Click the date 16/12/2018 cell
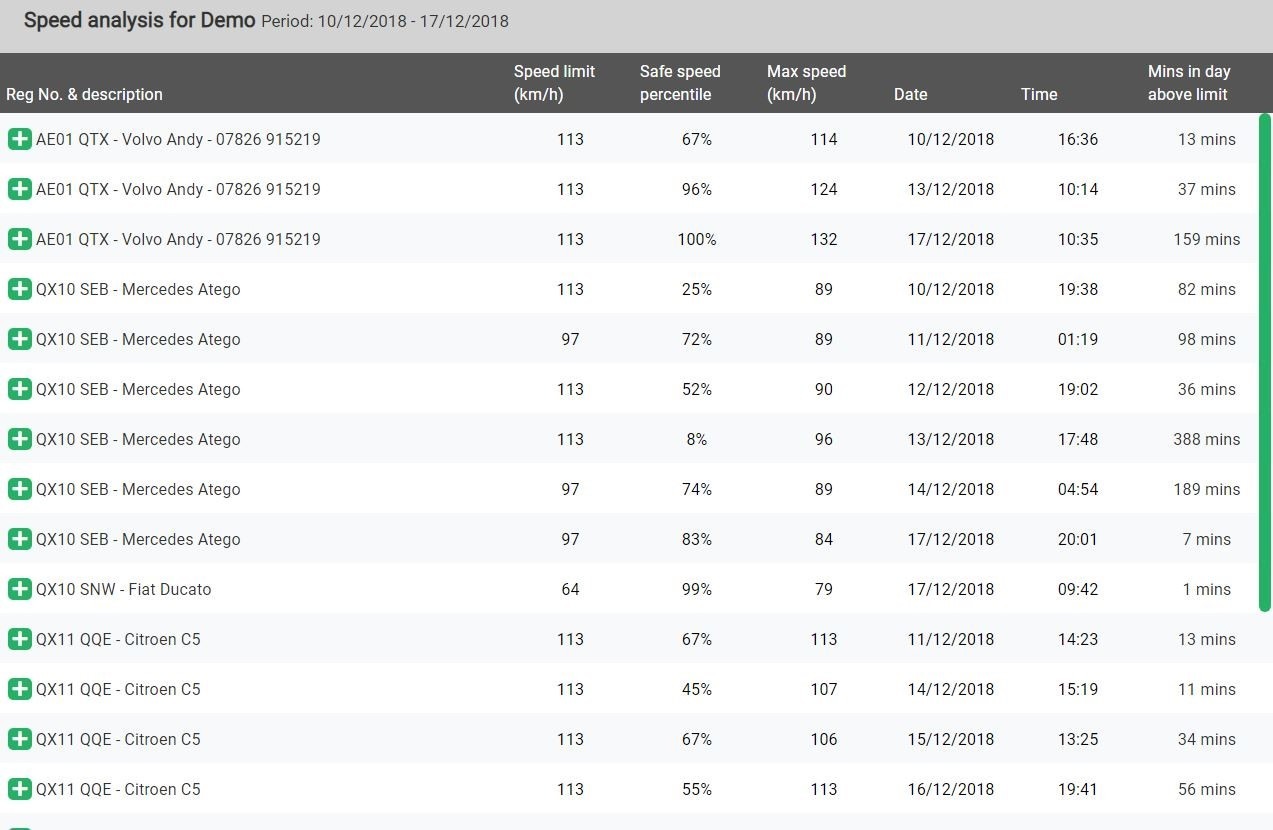This screenshot has width=1273, height=830. click(951, 789)
